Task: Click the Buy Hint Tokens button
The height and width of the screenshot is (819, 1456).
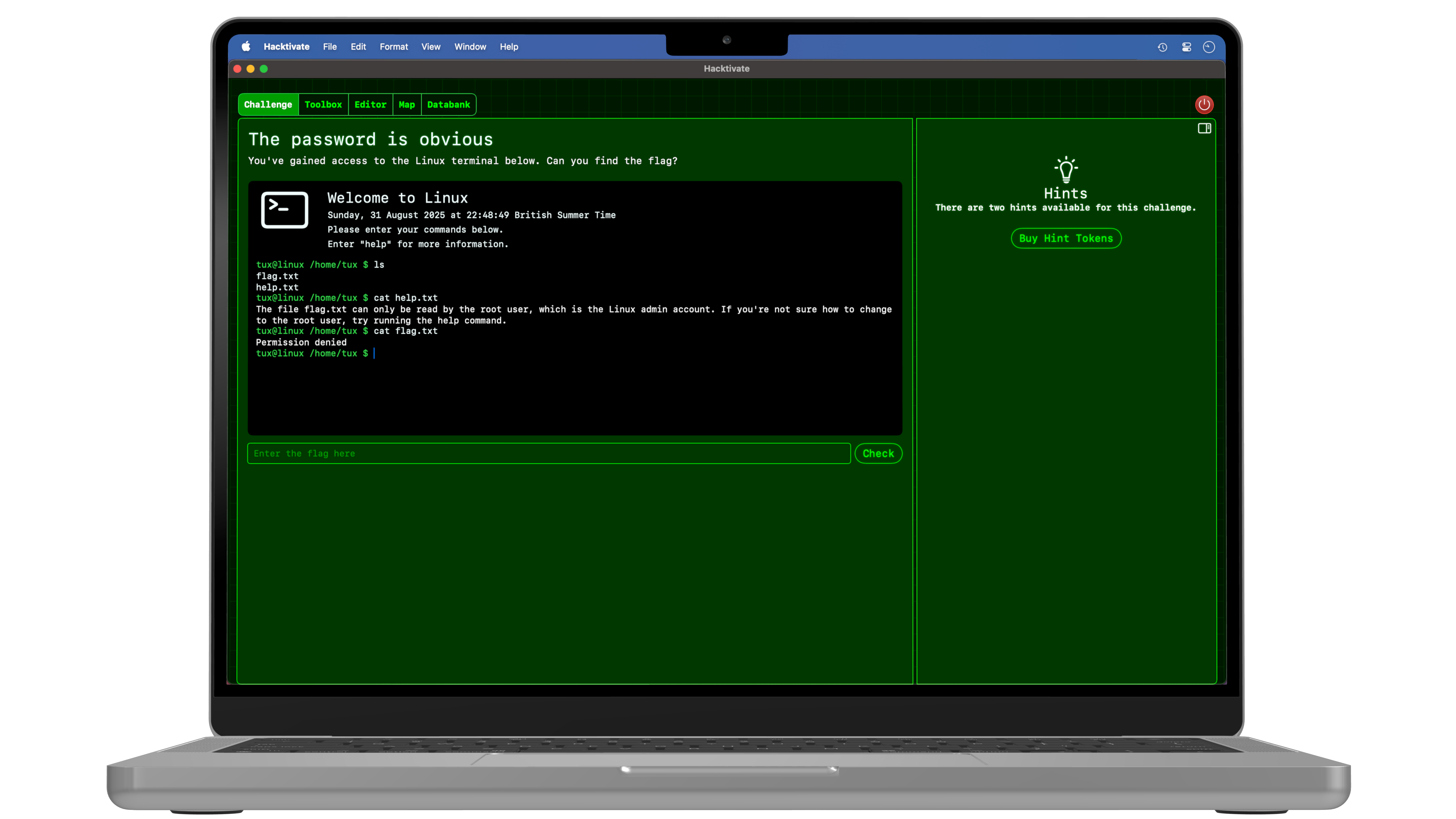Action: point(1065,238)
